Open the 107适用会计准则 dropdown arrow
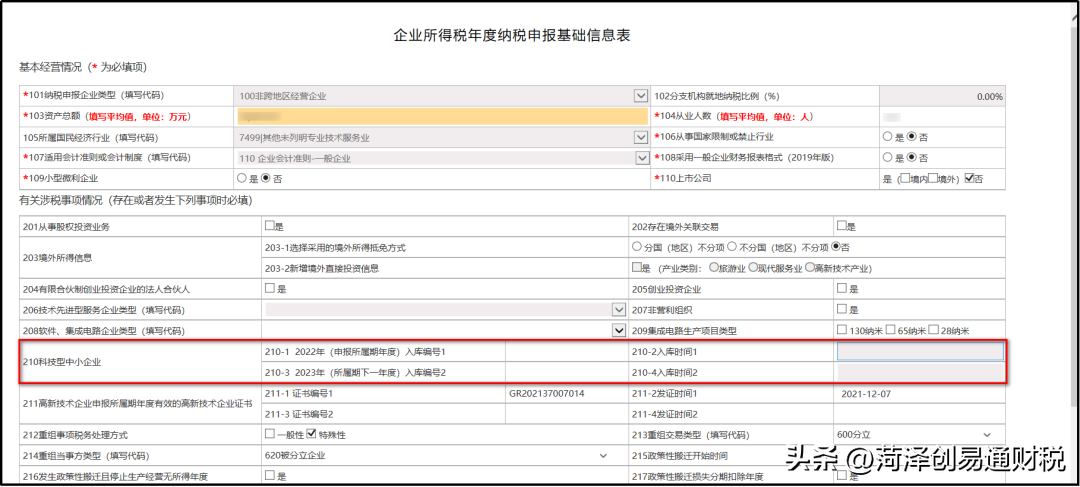The image size is (1080, 487). pos(641,158)
